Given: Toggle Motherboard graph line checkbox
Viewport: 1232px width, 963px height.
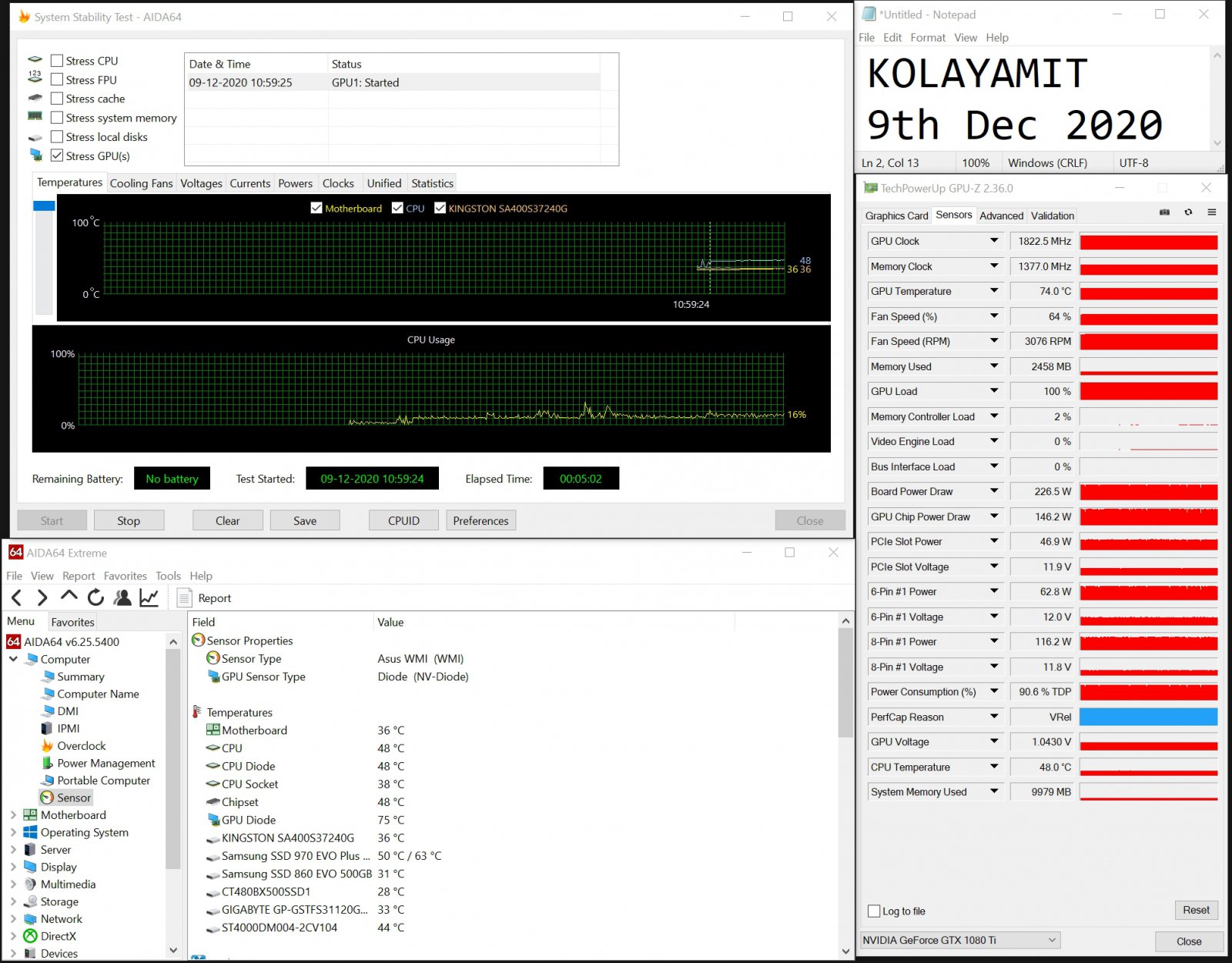Looking at the screenshot, I should (x=316, y=208).
